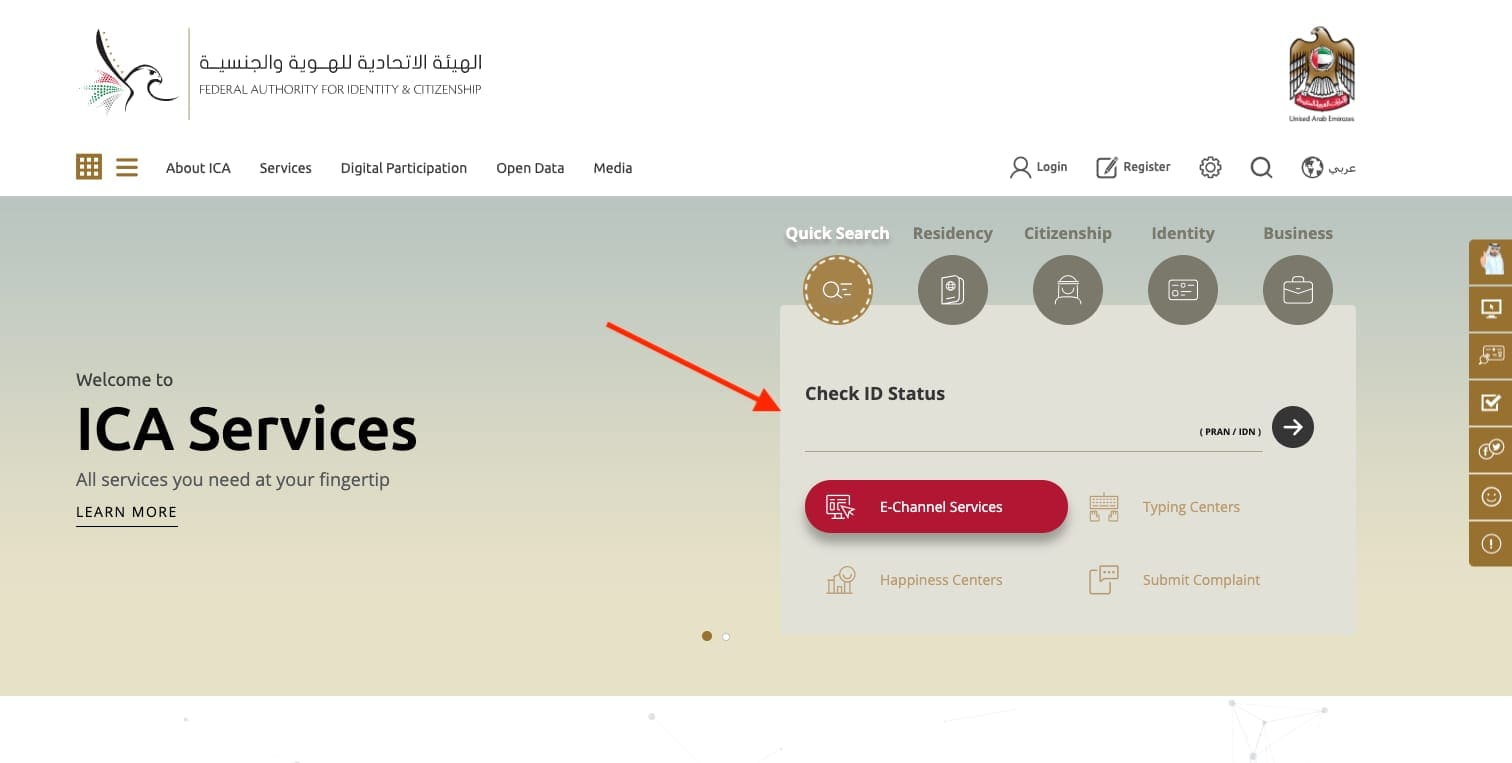The width and height of the screenshot is (1512, 763).
Task: Open the Services menu
Action: (x=285, y=168)
